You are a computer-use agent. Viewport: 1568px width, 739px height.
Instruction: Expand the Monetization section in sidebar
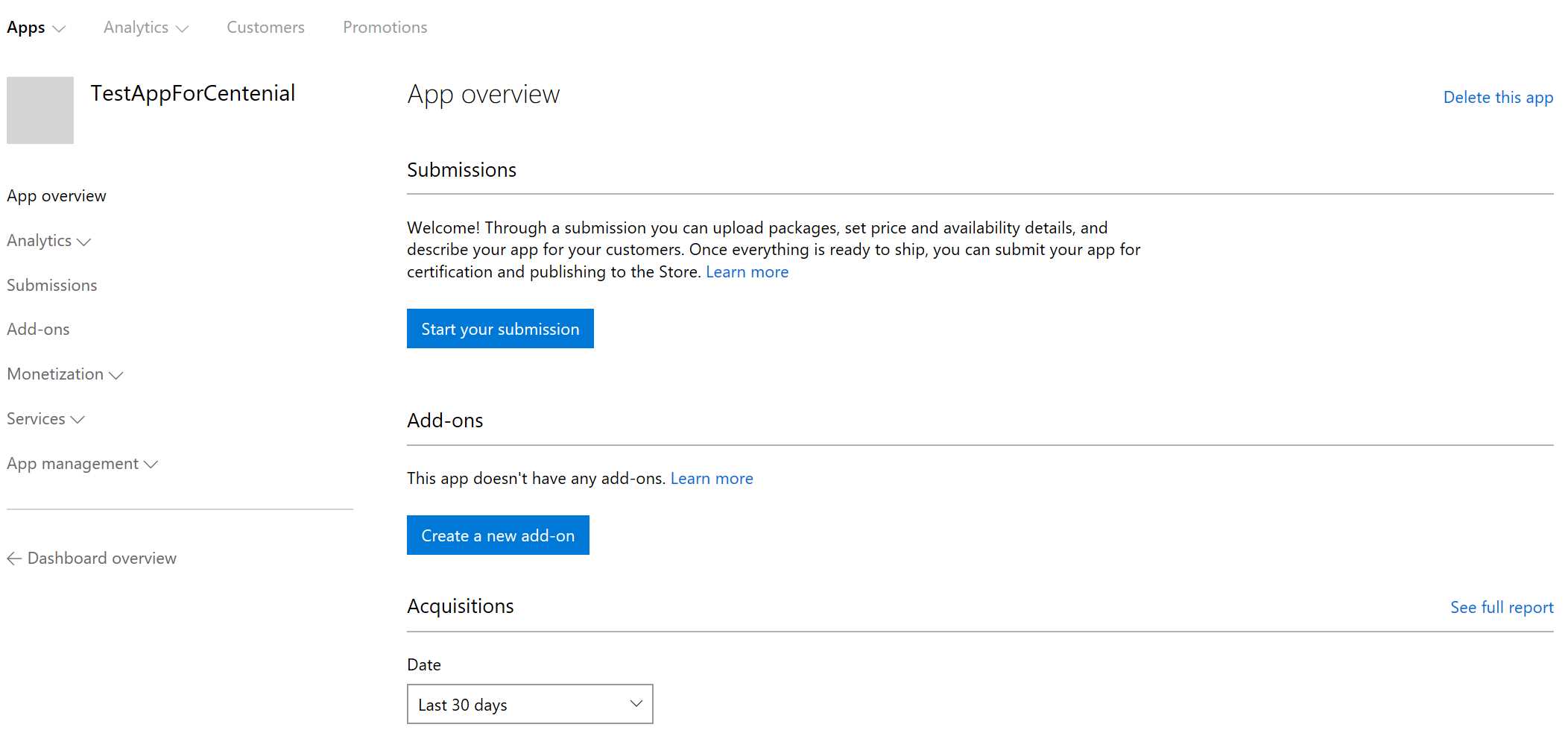(x=65, y=374)
